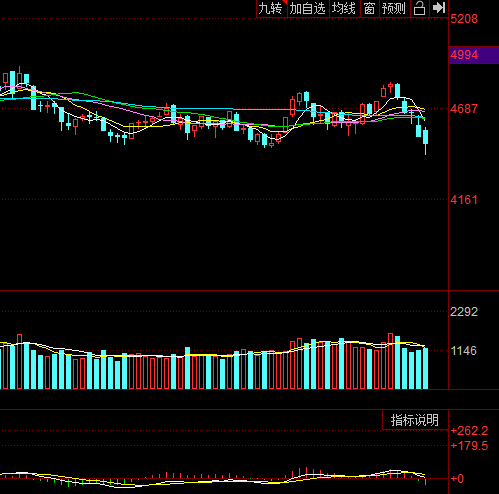The image size is (499, 494).
Task: Open the 预测 forecast button
Action: (394, 8)
